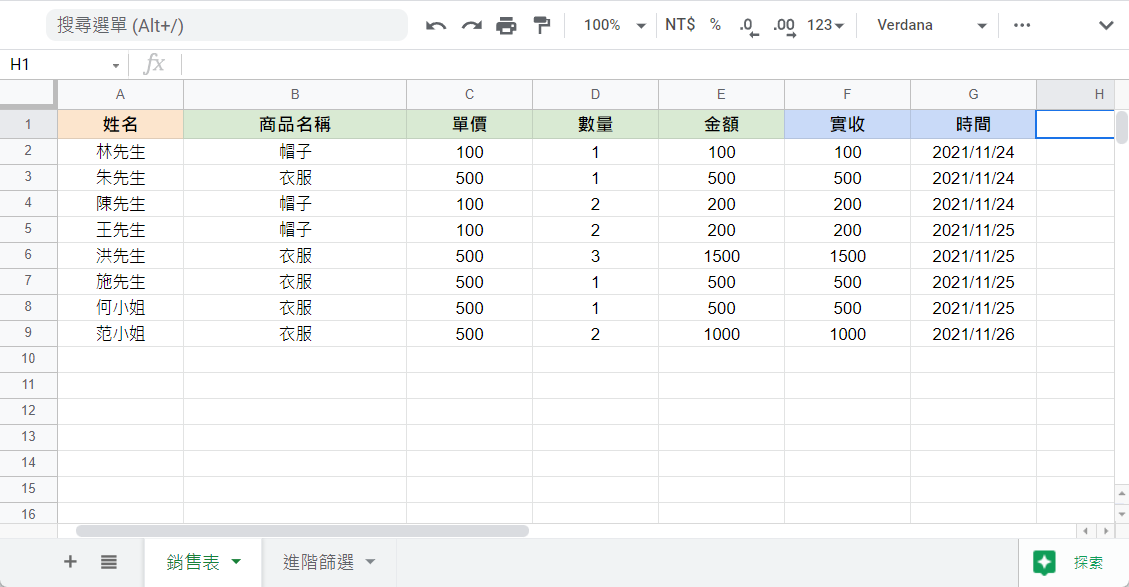
Task: Decrease decimal places
Action: tap(749, 26)
